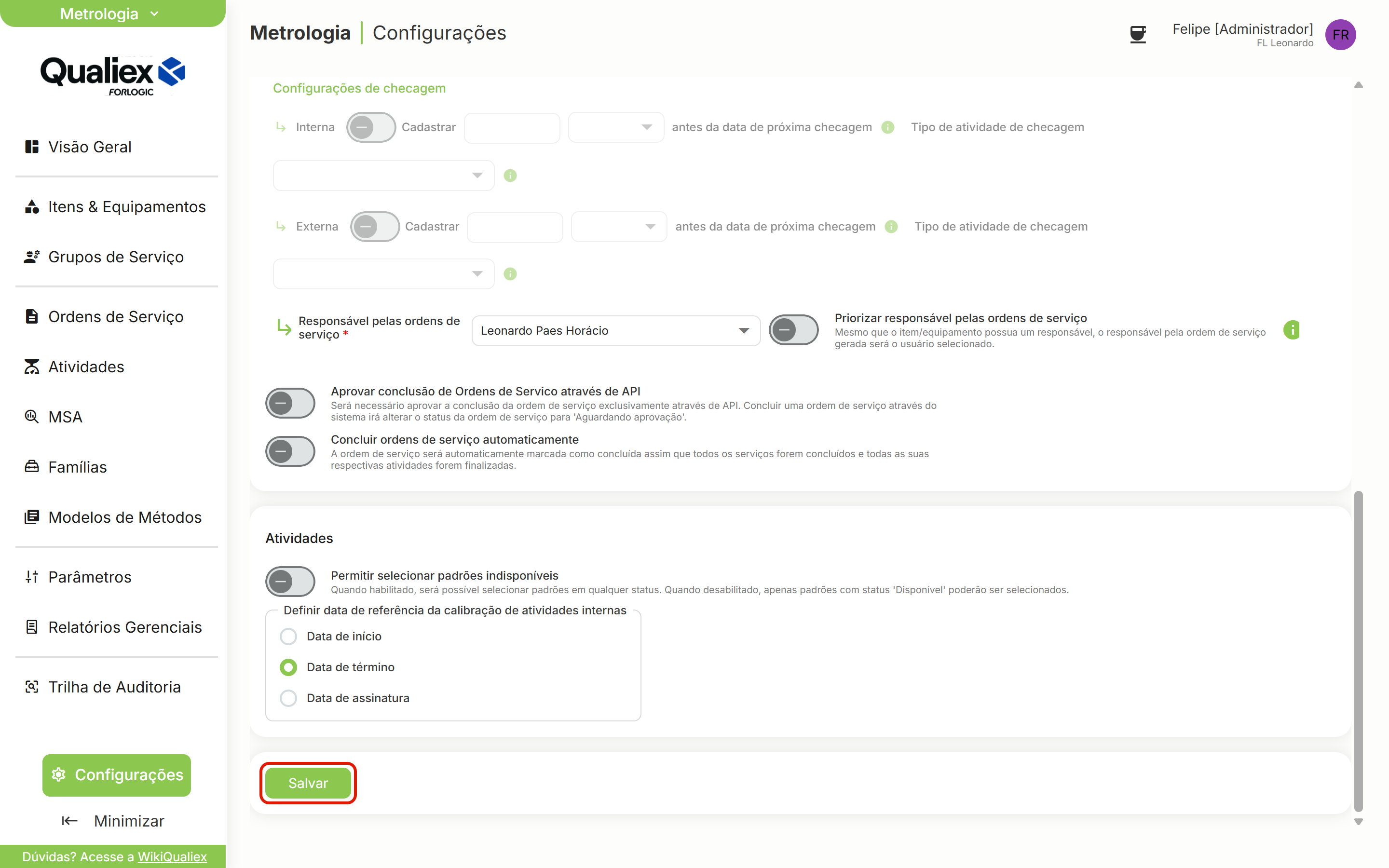
Task: Open Visão Geral dashboard icon
Action: [31, 147]
